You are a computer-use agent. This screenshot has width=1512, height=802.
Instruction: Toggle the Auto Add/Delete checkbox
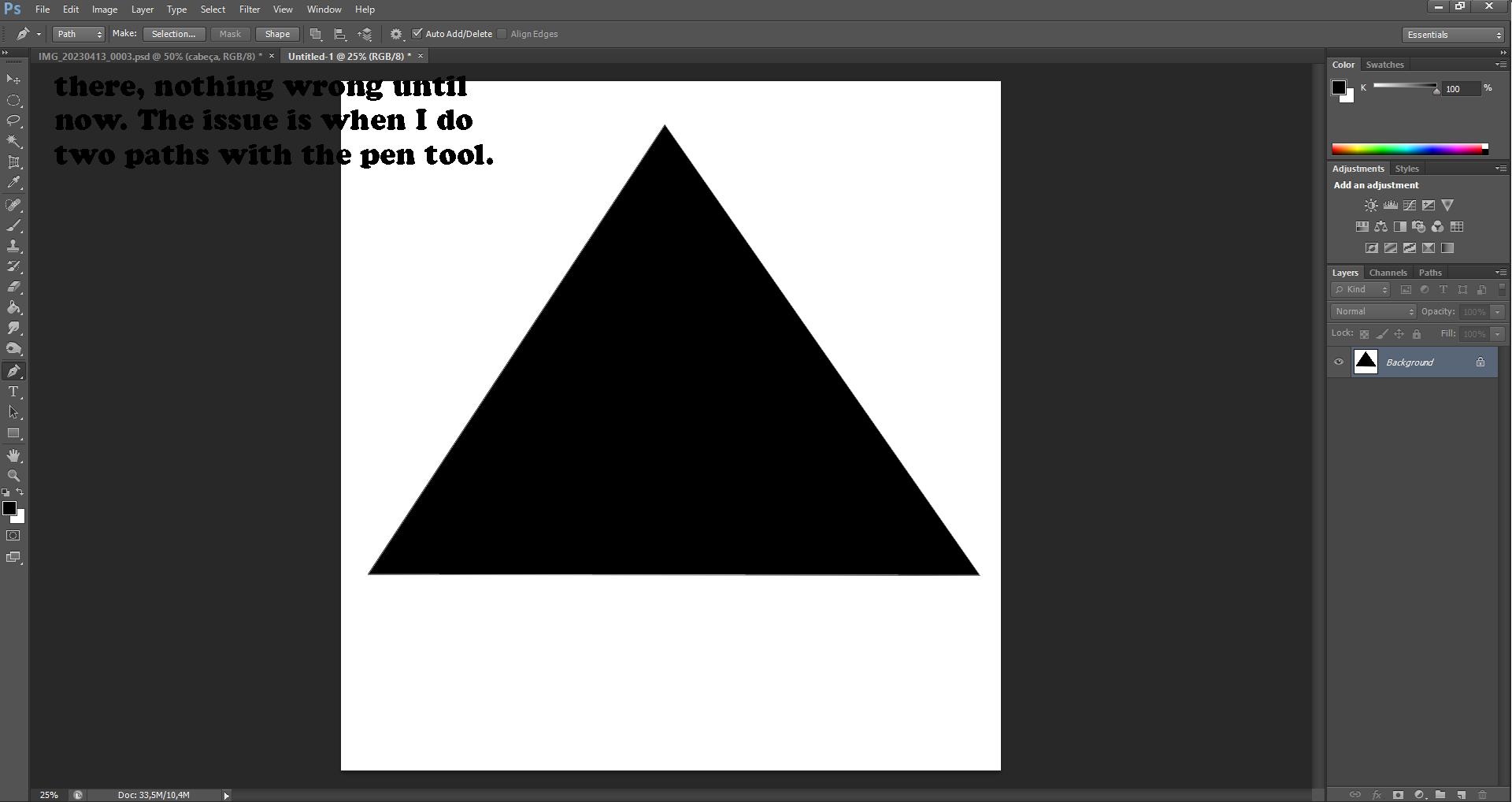tap(417, 34)
